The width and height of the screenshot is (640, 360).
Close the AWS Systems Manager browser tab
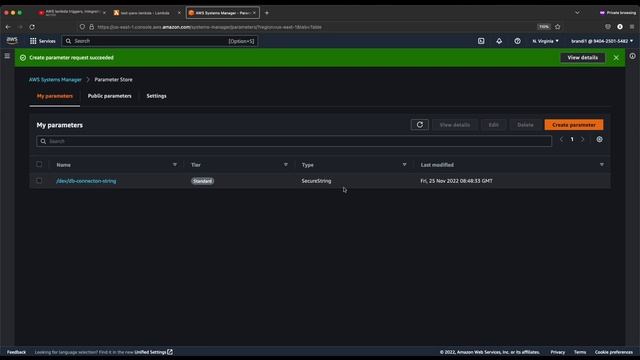[x=254, y=13]
